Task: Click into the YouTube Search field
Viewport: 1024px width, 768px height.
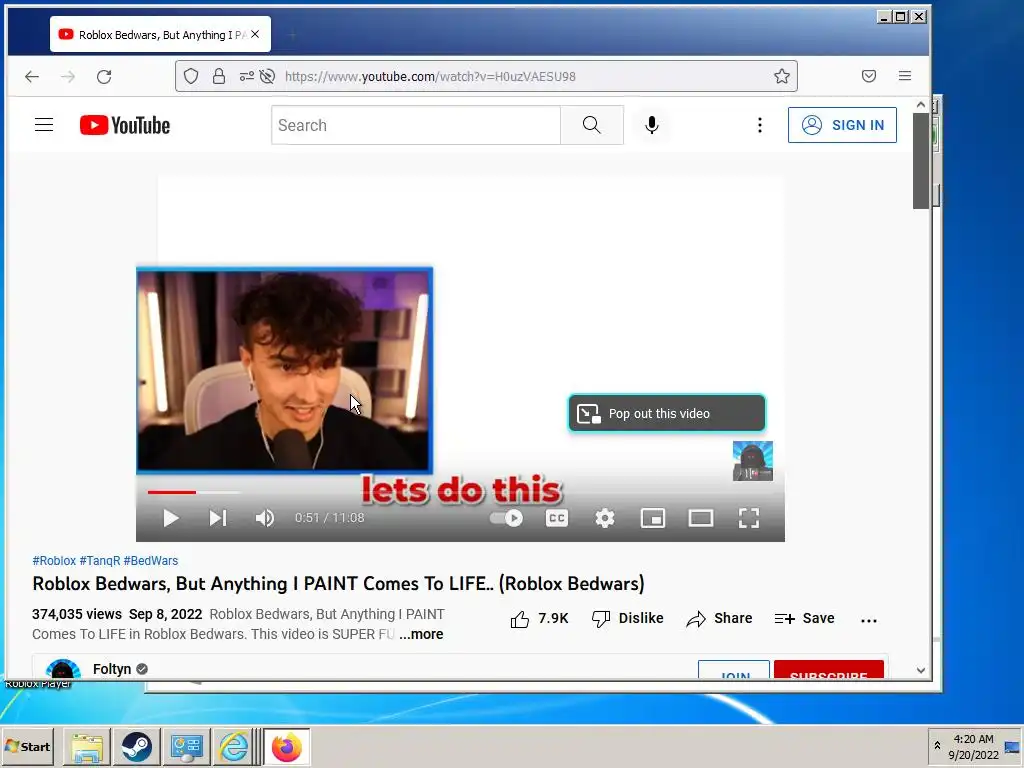Action: [x=416, y=125]
